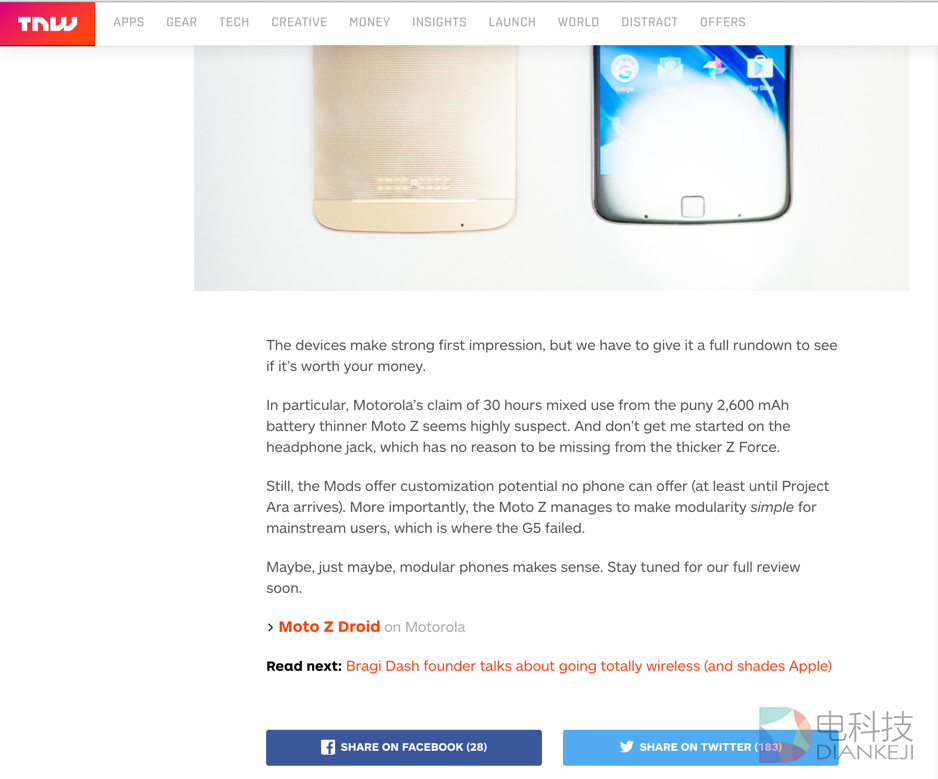This screenshot has width=938, height=779.
Task: Click the TNW logo
Action: tap(47, 24)
